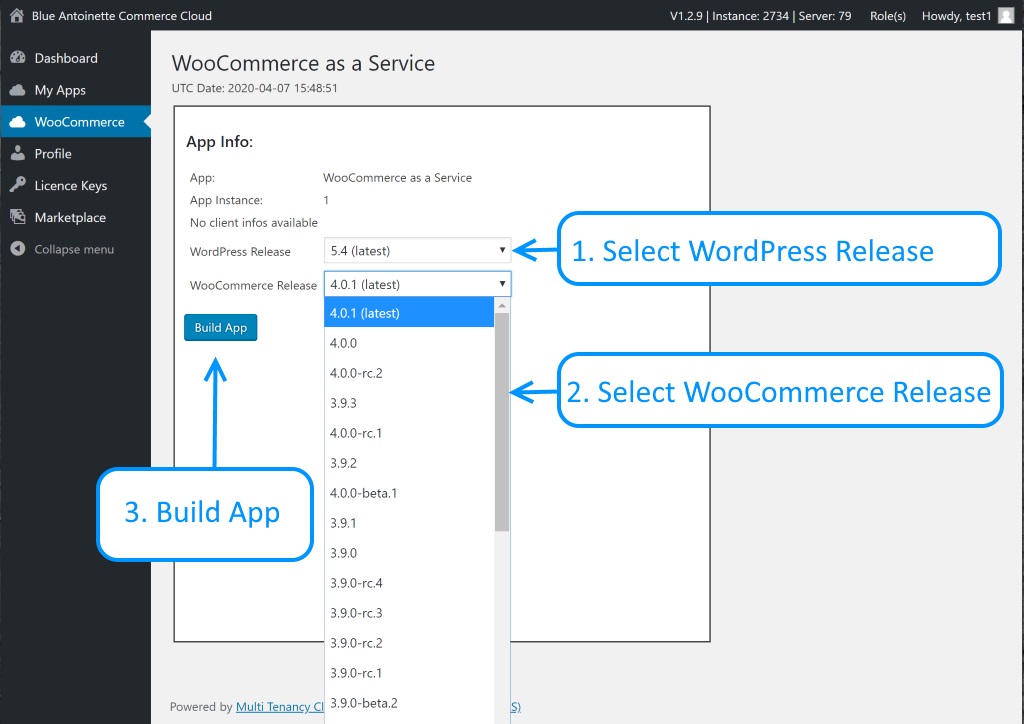This screenshot has height=724, width=1024.
Task: Open the Dashboard menu item
Action: tap(75, 58)
